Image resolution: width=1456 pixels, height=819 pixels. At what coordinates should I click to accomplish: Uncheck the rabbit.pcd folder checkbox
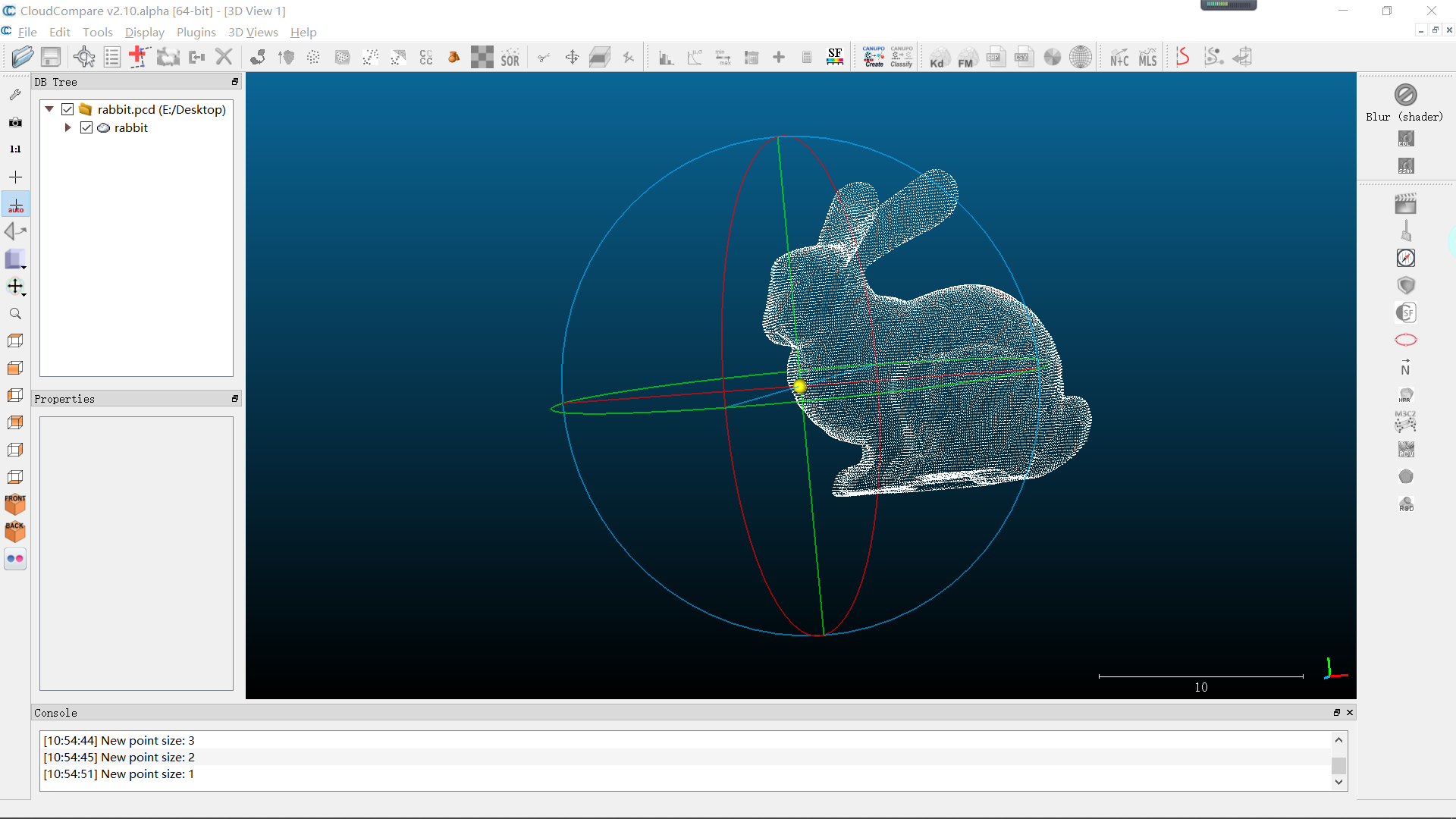(x=67, y=109)
